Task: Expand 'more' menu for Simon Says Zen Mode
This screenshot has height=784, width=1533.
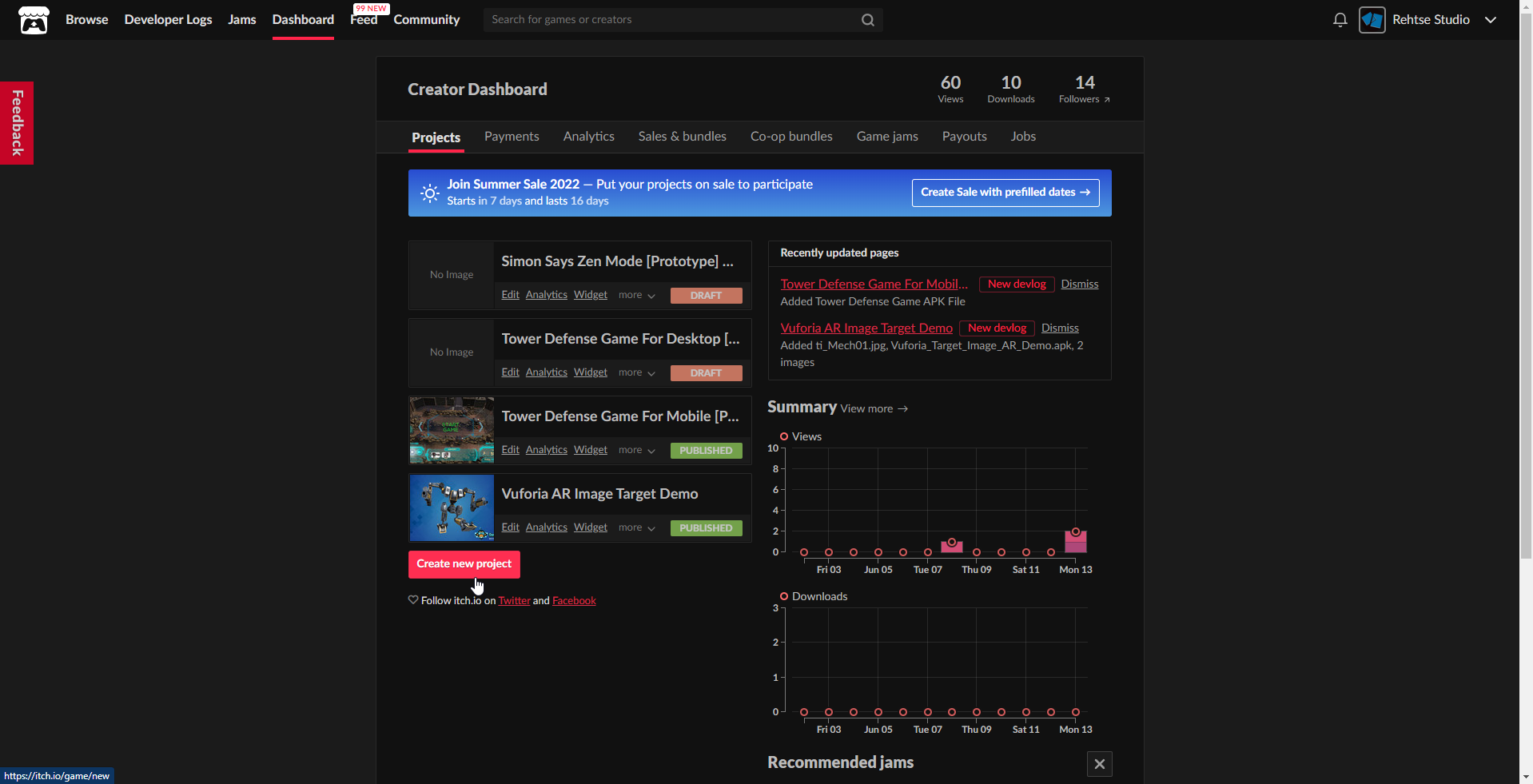Action: coord(637,295)
